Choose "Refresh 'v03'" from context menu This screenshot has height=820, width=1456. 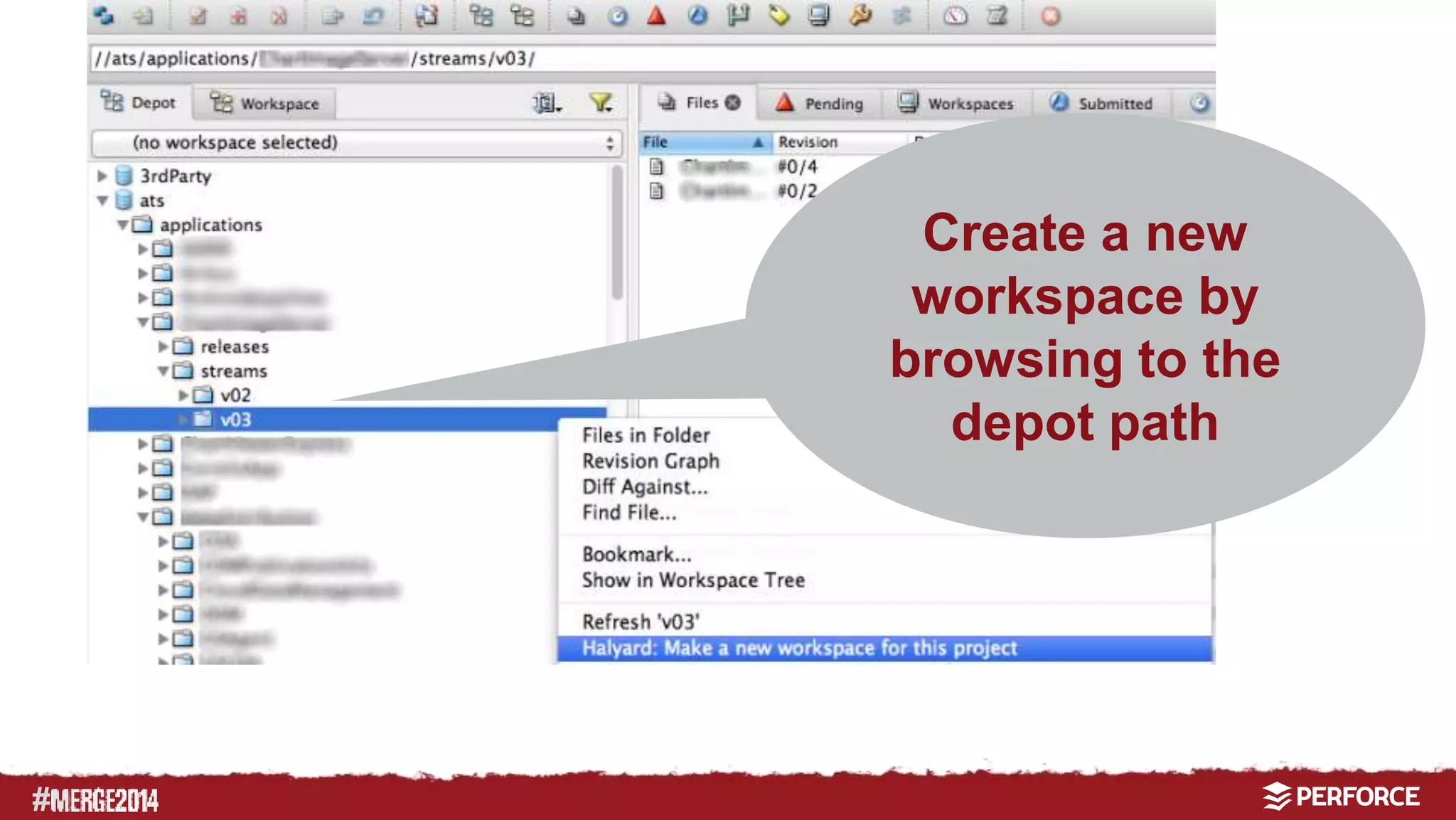[x=641, y=622]
